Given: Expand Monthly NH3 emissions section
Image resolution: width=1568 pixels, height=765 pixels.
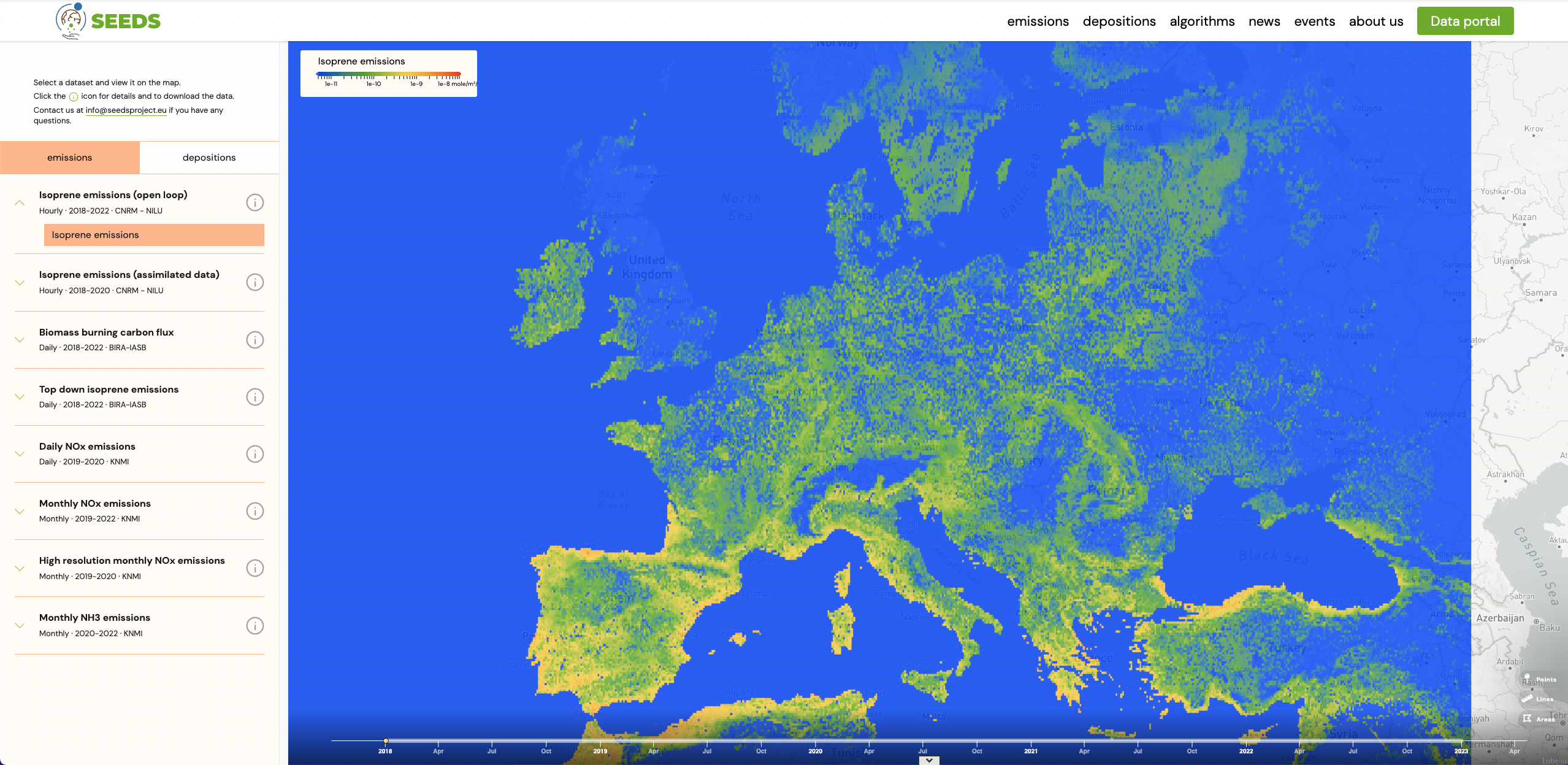Looking at the screenshot, I should 20,626.
